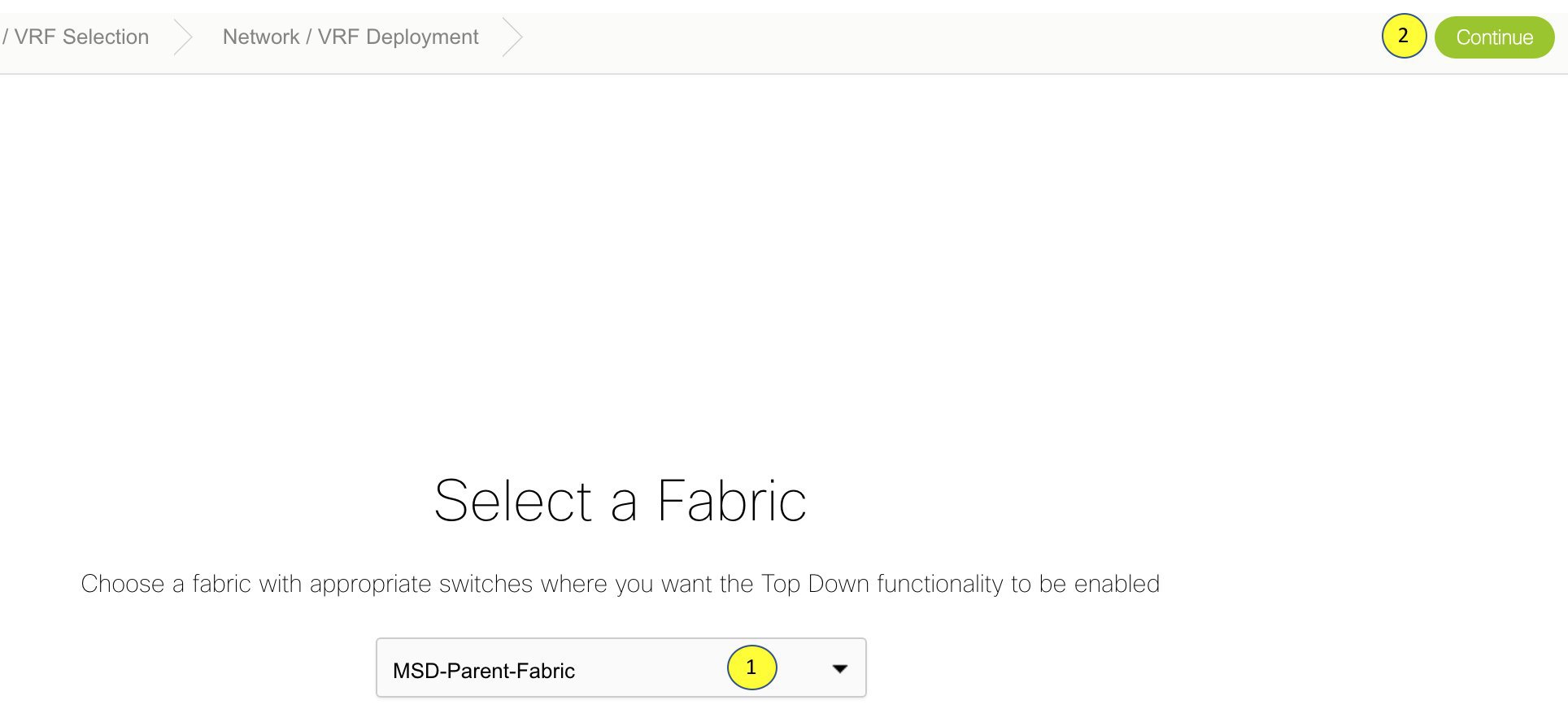Click the word Deployment in breadcrumb
1568x722 pixels.
tap(422, 37)
